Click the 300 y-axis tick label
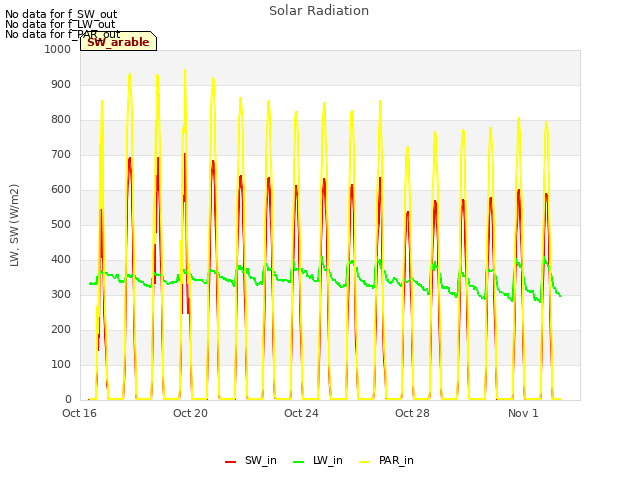The height and width of the screenshot is (480, 640). tap(61, 294)
